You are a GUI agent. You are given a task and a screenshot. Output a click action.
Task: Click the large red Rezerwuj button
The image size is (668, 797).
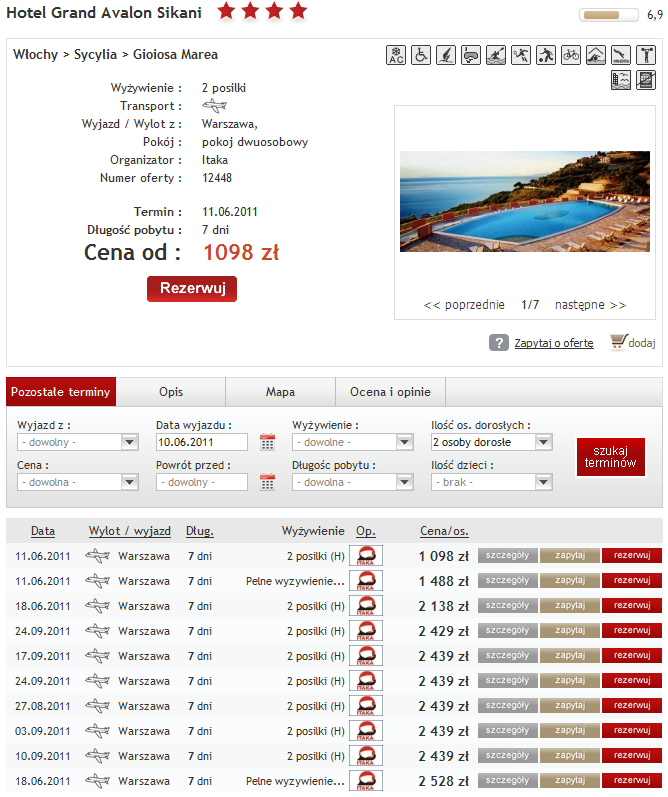192,289
